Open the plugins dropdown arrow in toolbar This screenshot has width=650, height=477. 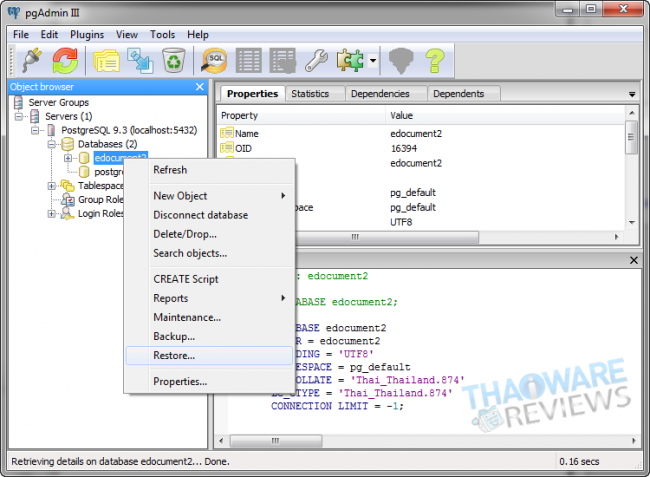[x=372, y=62]
